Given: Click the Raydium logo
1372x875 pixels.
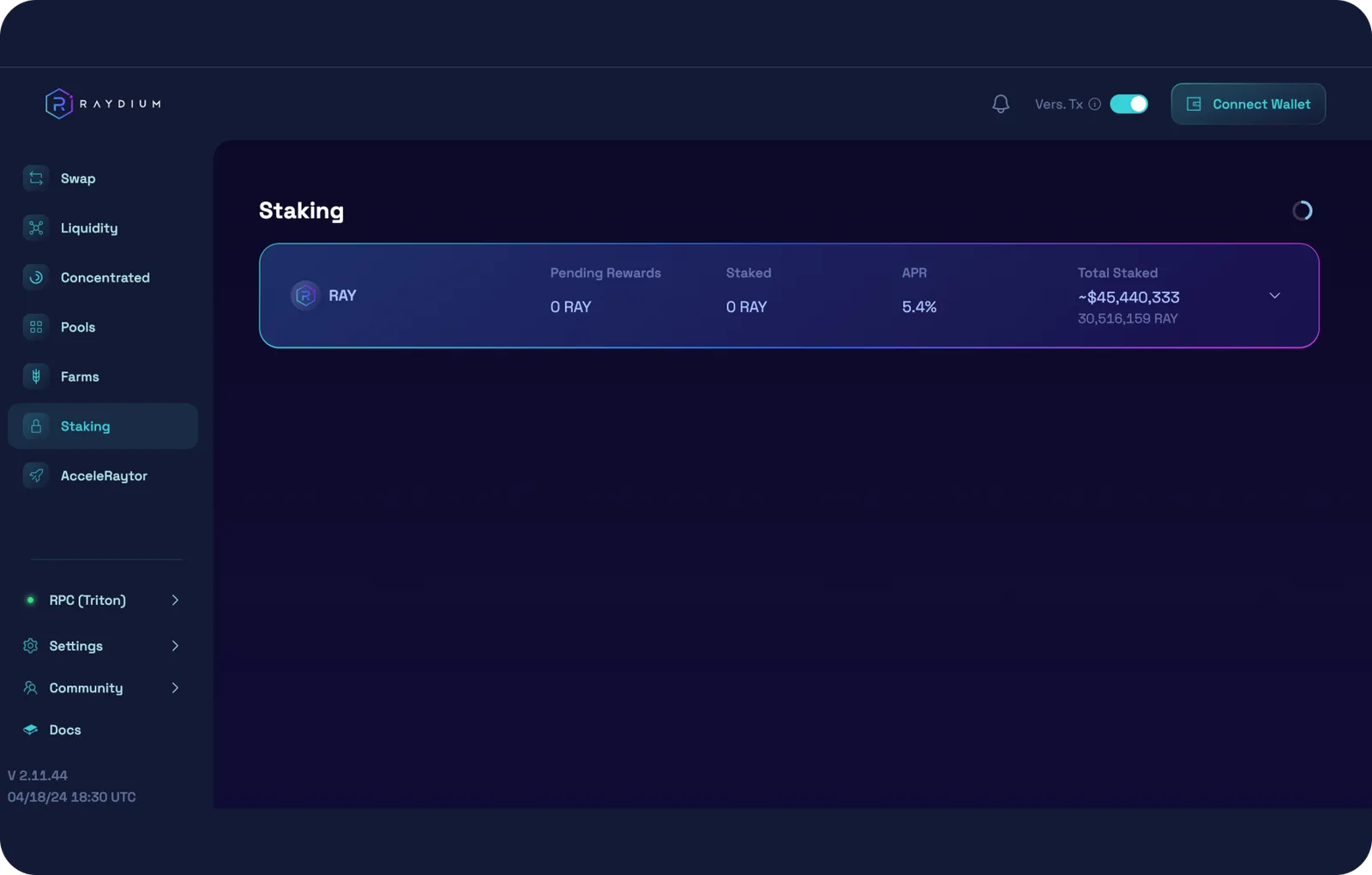Looking at the screenshot, I should (x=103, y=104).
